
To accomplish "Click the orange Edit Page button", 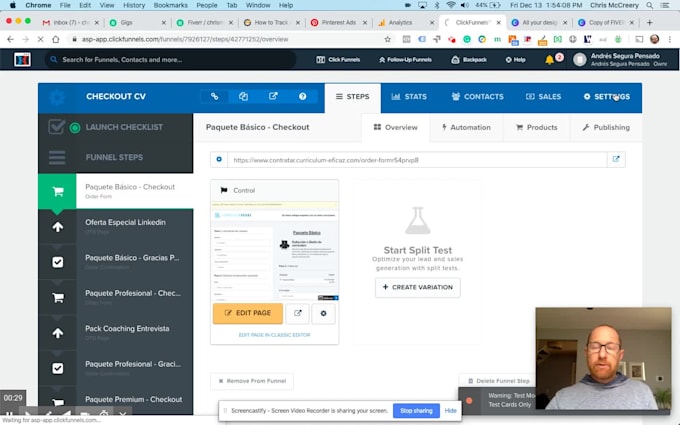I will [248, 313].
